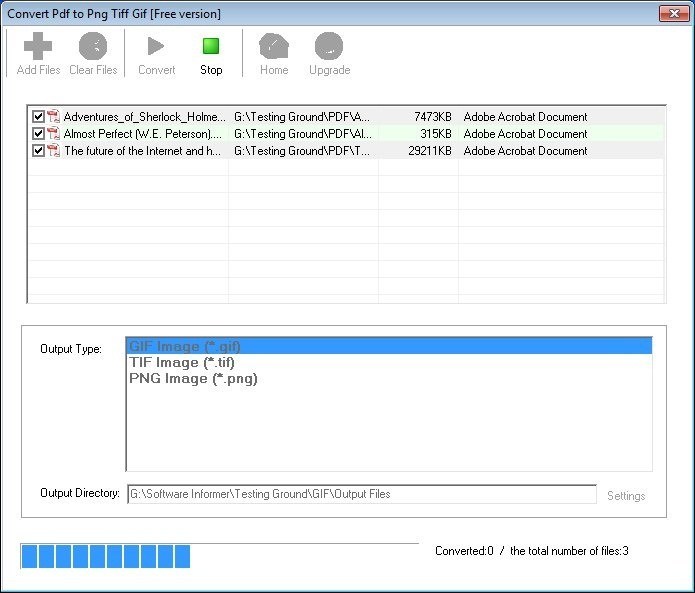Click path G:\Testing Ground\PDF\T...
This screenshot has width=695, height=593.
[301, 151]
